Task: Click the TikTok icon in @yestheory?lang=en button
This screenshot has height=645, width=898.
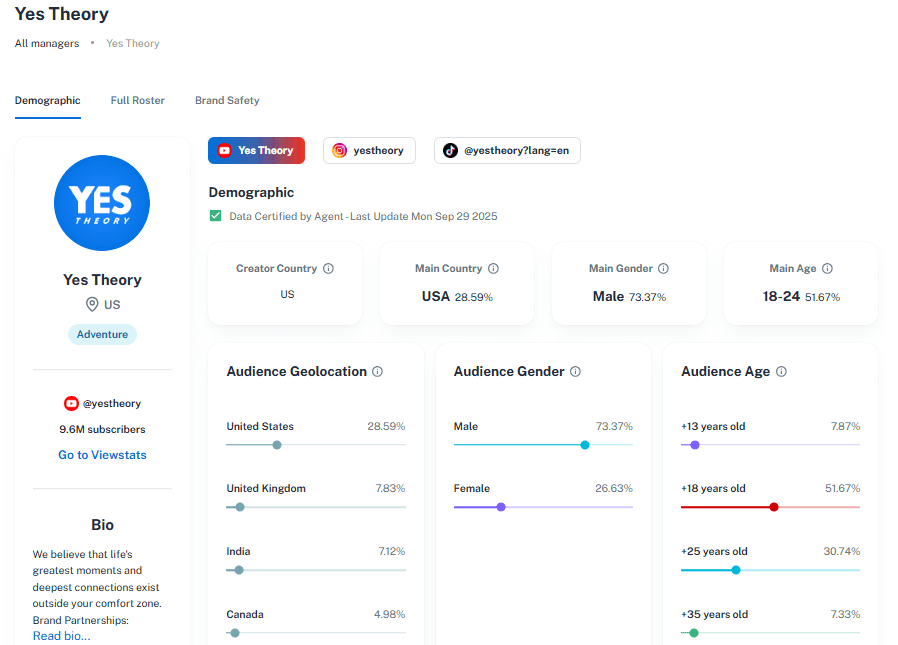Action: [450, 151]
